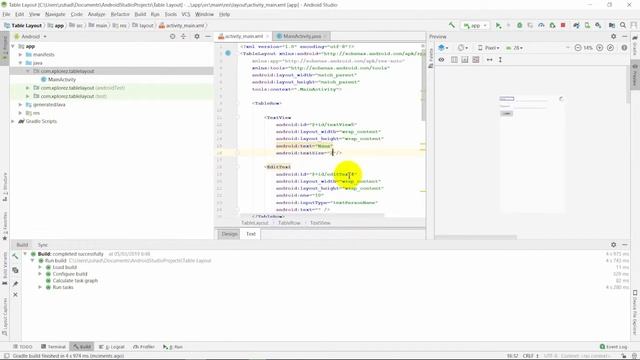The width and height of the screenshot is (640, 360).
Task: Open the Navigate menu
Action: pos(55,14)
